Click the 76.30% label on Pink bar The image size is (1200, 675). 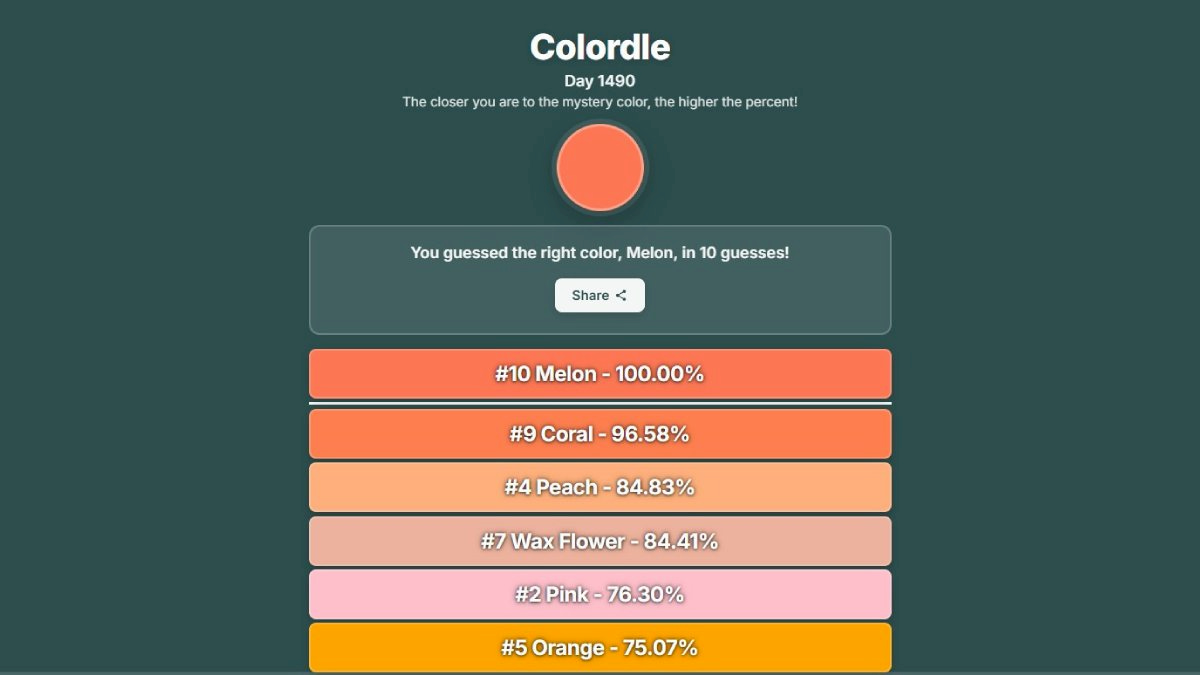(647, 594)
